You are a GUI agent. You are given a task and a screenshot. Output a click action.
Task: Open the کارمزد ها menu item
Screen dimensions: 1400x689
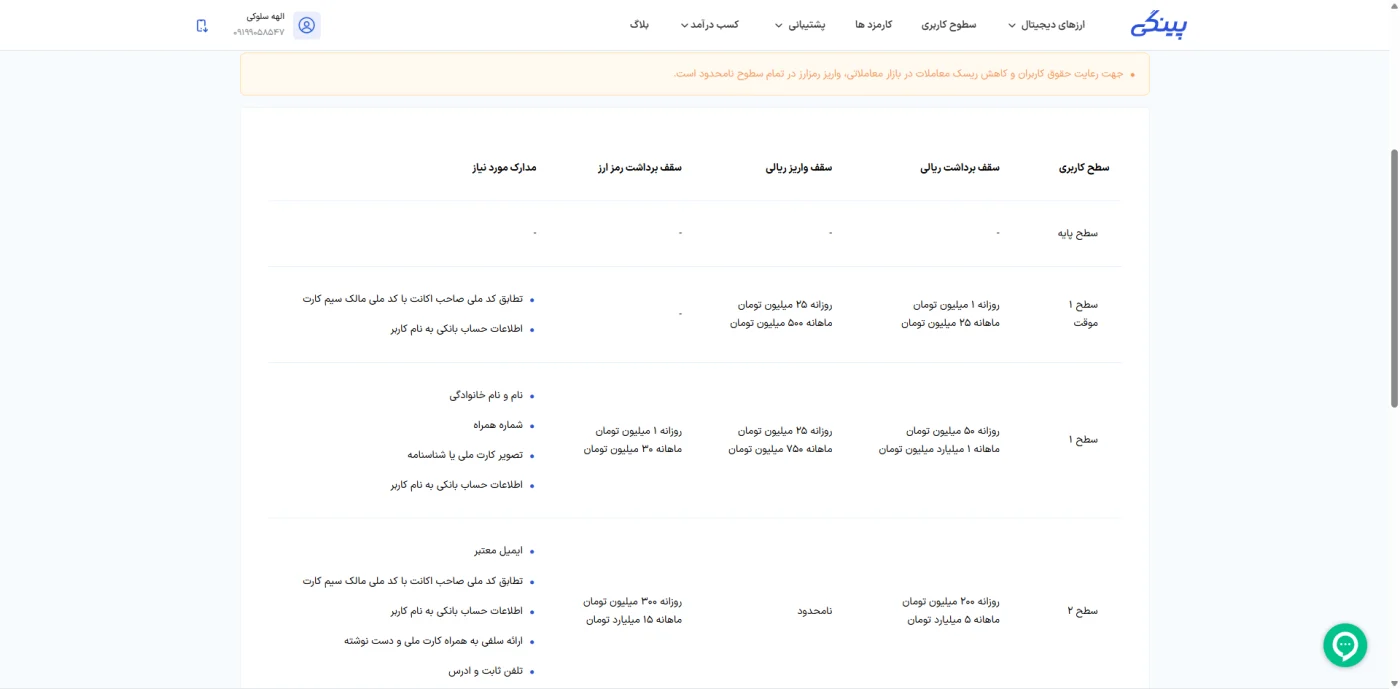[873, 25]
